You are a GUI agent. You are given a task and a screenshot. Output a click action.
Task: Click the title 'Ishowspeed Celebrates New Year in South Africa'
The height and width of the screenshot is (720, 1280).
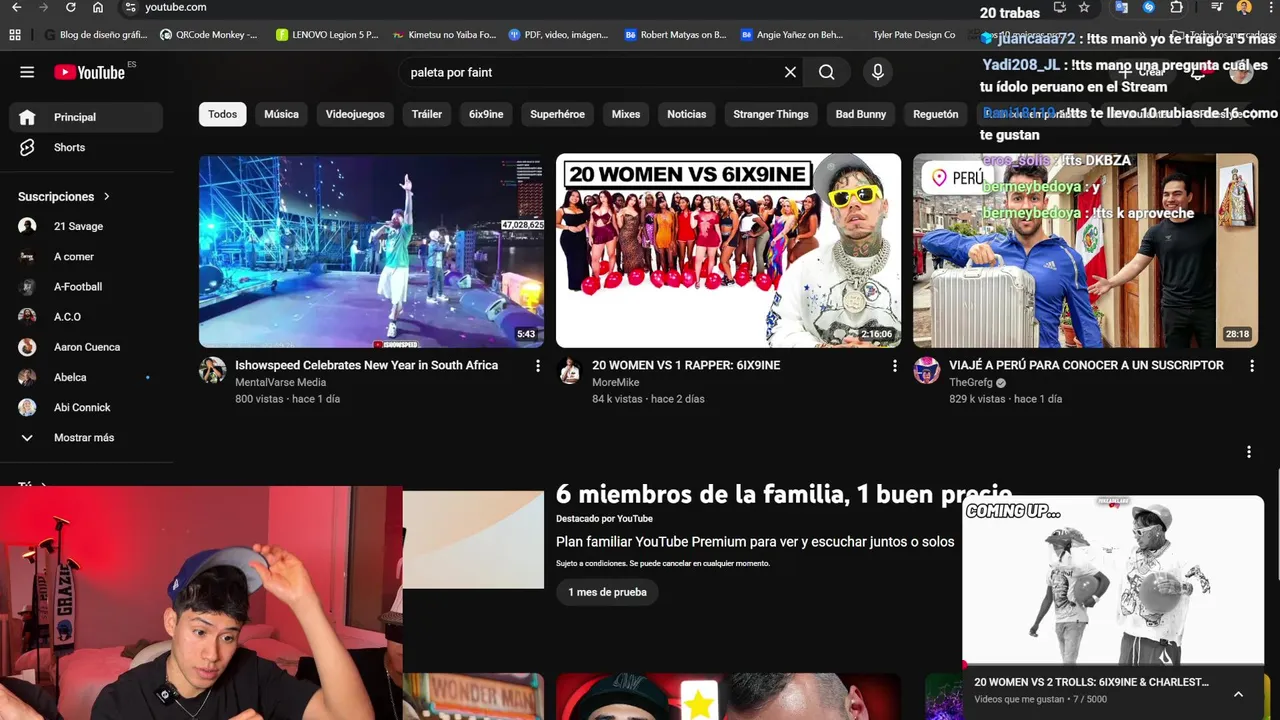pyautogui.click(x=366, y=365)
